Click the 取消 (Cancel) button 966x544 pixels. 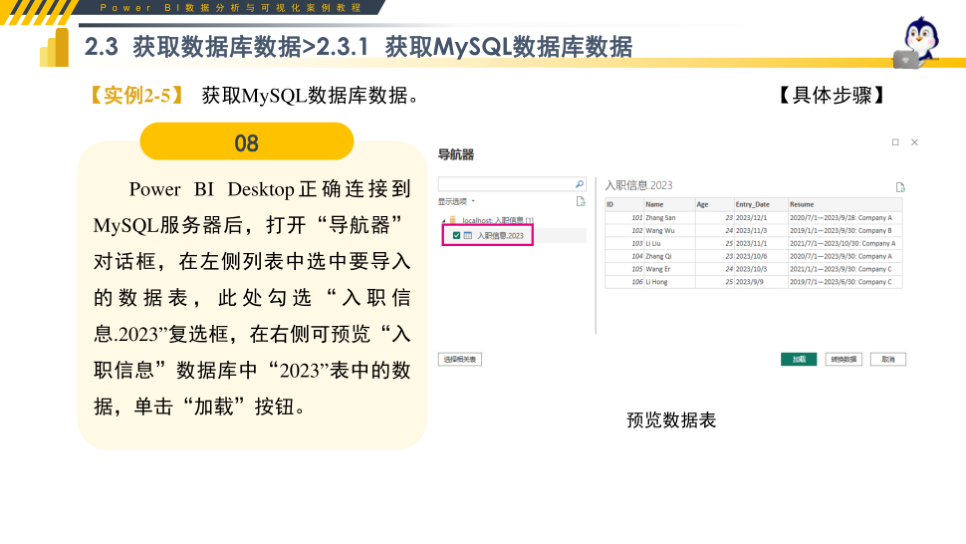pyautogui.click(x=888, y=359)
